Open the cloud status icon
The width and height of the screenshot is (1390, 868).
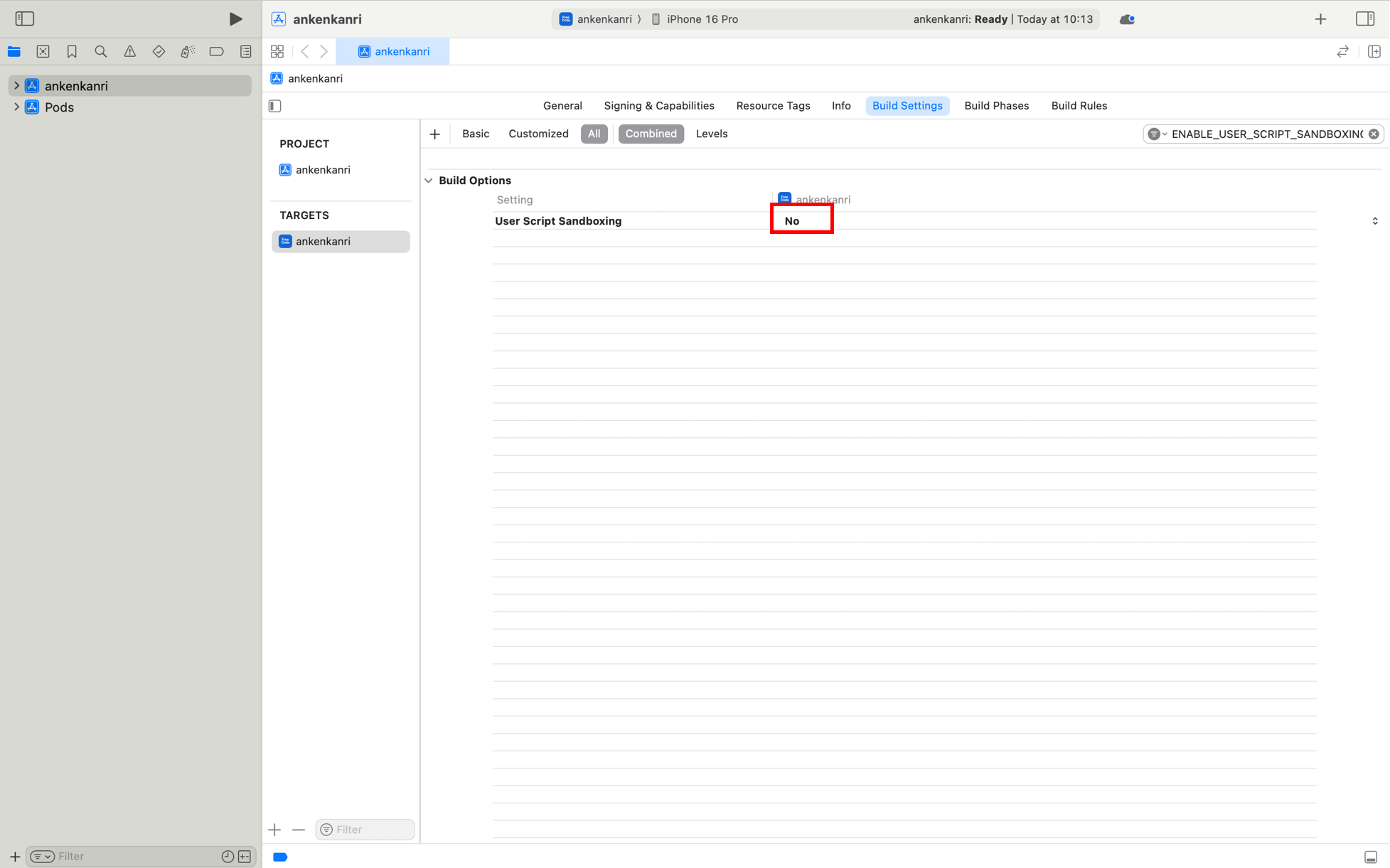tap(1127, 19)
